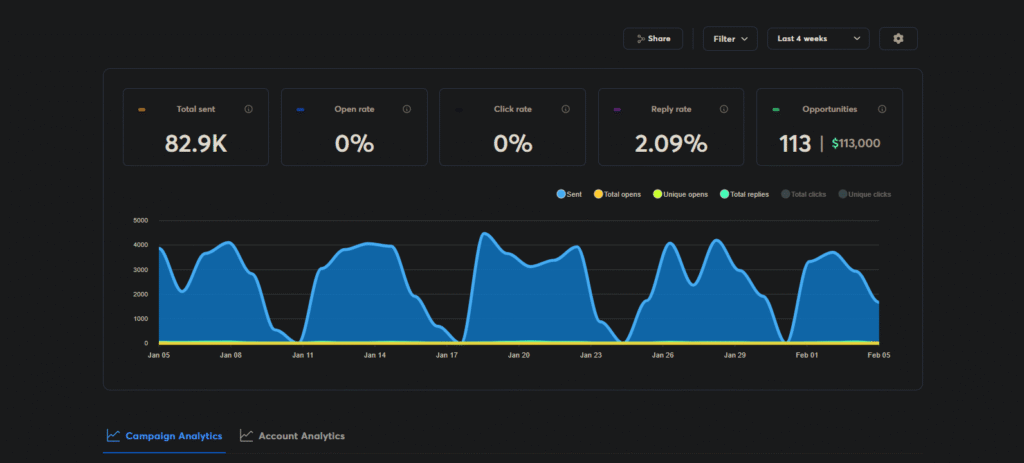Screen dimensions: 1024x463
Task: Click the Open rate info icon
Action: pos(407,109)
